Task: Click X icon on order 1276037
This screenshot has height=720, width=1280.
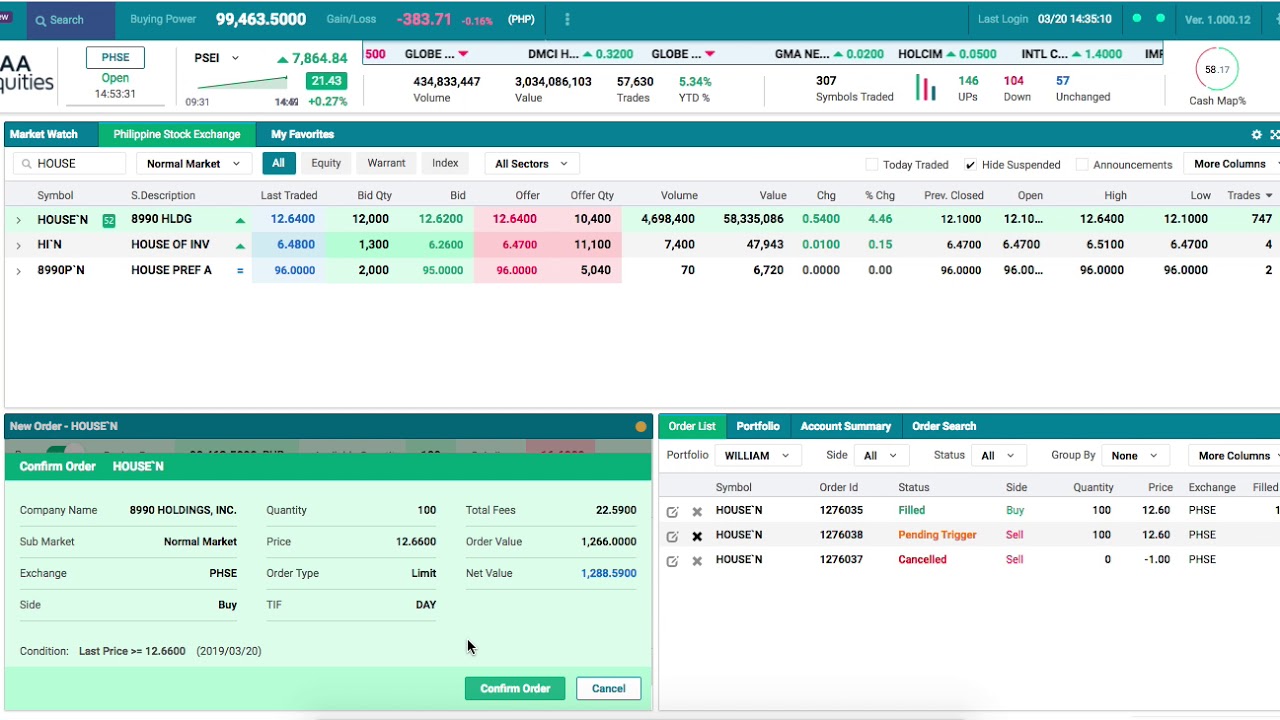Action: pyautogui.click(x=697, y=561)
